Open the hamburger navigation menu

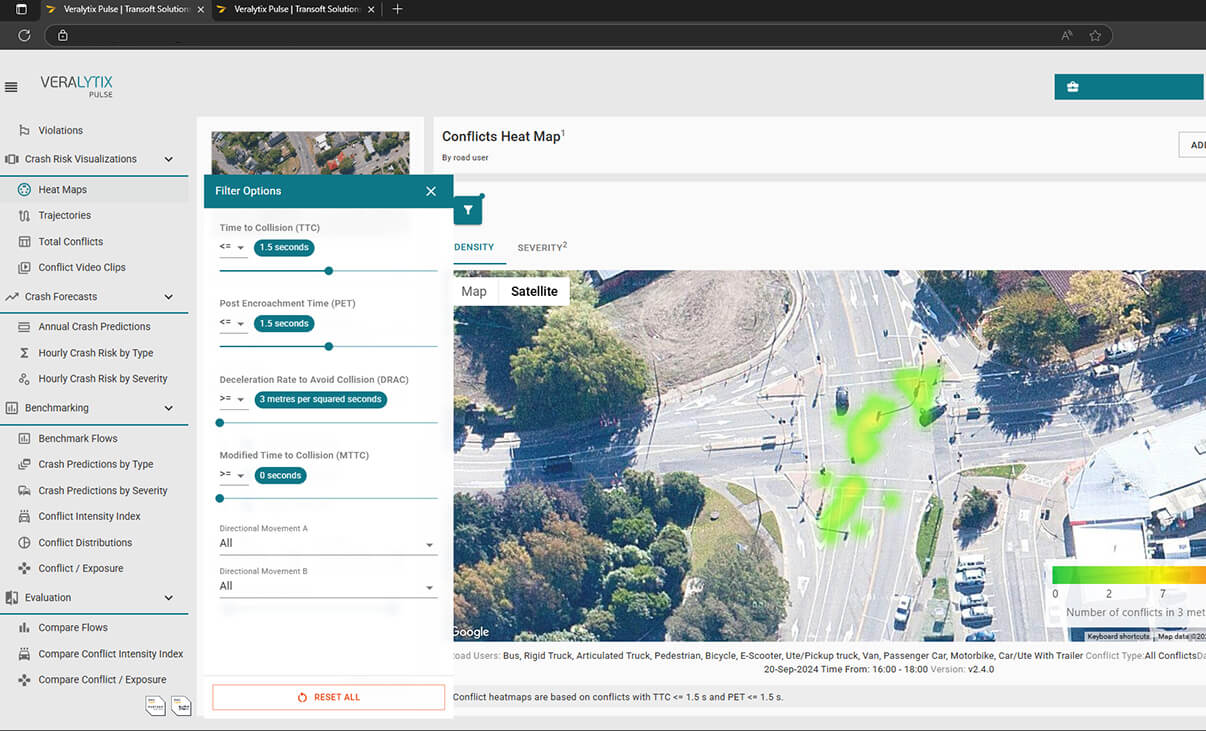click(12, 87)
